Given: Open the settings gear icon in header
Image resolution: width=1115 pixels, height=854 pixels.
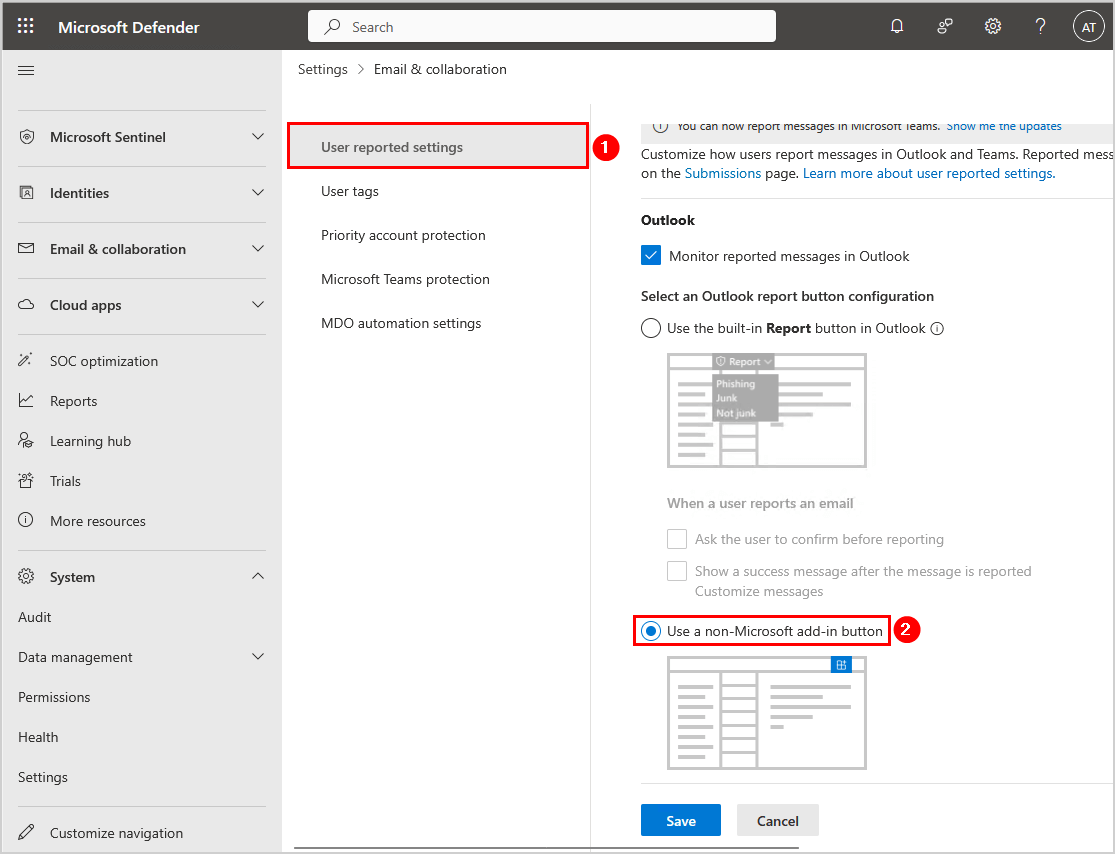Looking at the screenshot, I should point(993,27).
